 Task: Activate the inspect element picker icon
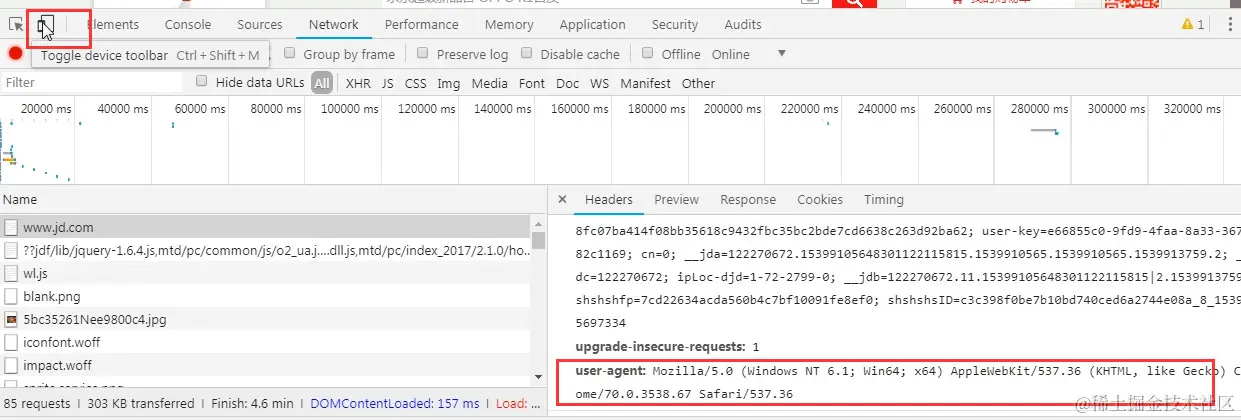tap(16, 24)
